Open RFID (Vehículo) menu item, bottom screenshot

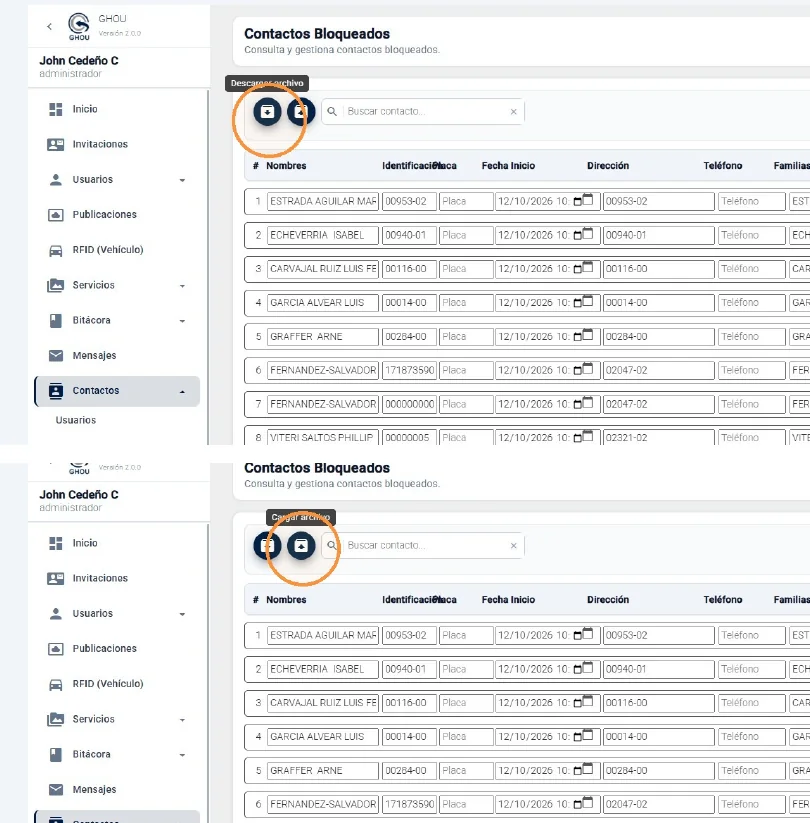pos(118,684)
